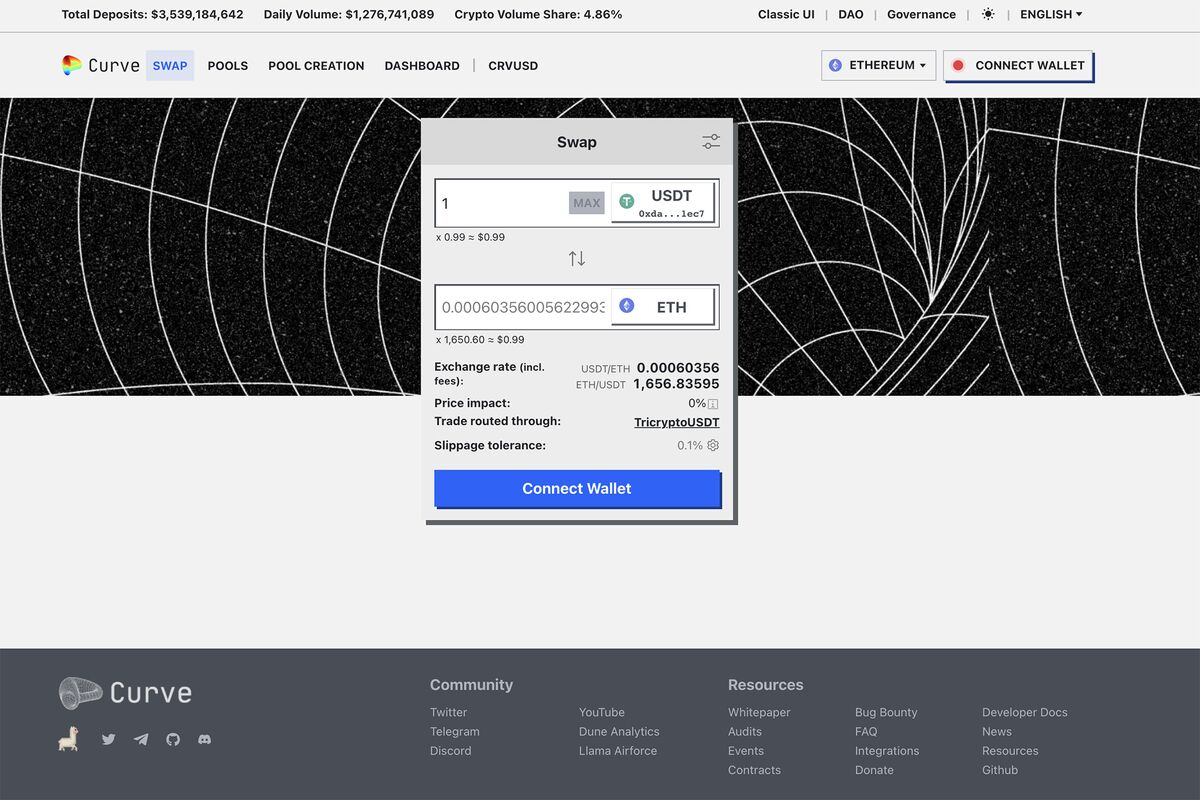This screenshot has height=800, width=1200.
Task: Click the swap direction arrows icon
Action: pos(577,257)
